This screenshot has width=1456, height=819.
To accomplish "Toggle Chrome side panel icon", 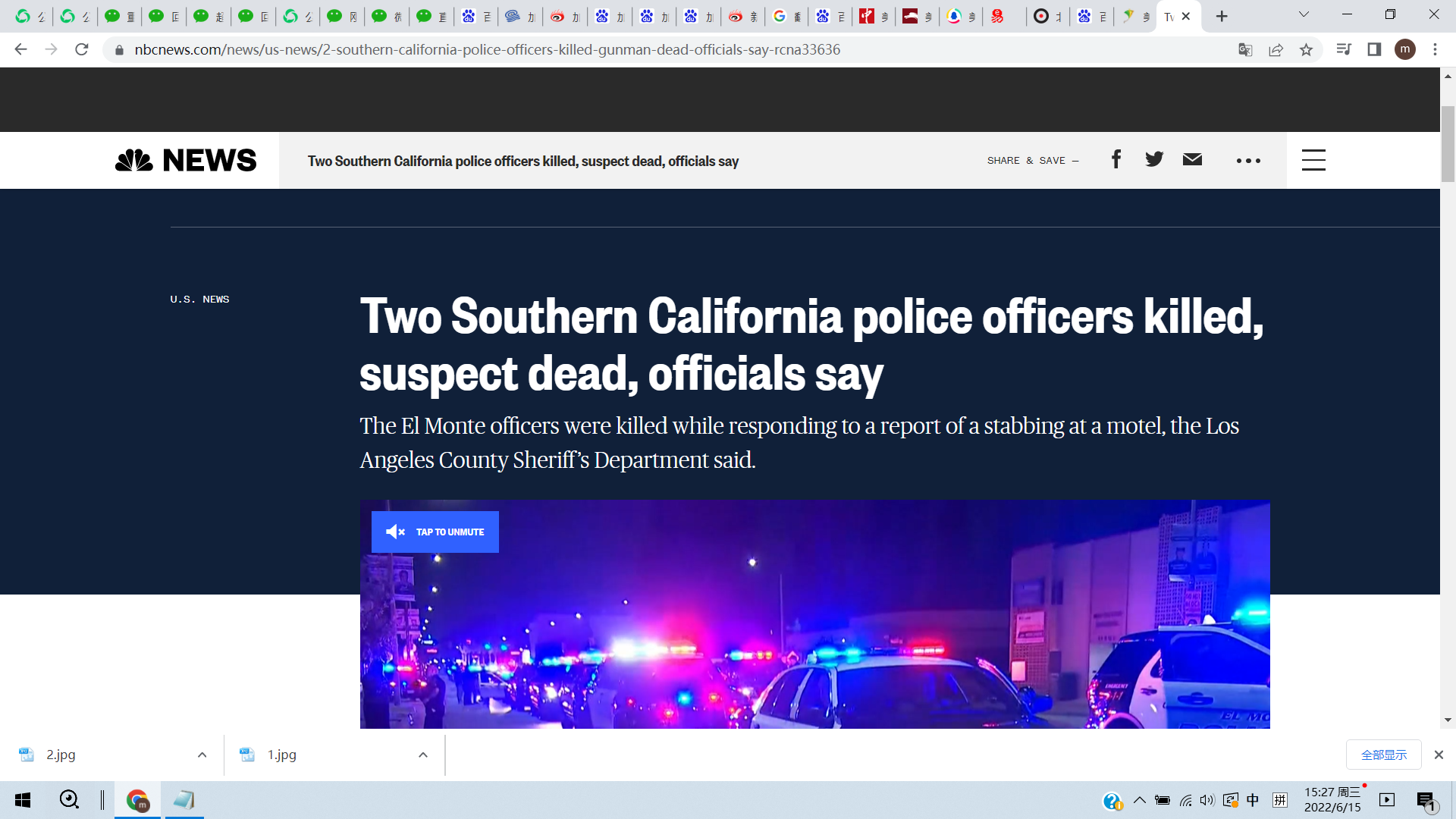I will pos(1374,49).
